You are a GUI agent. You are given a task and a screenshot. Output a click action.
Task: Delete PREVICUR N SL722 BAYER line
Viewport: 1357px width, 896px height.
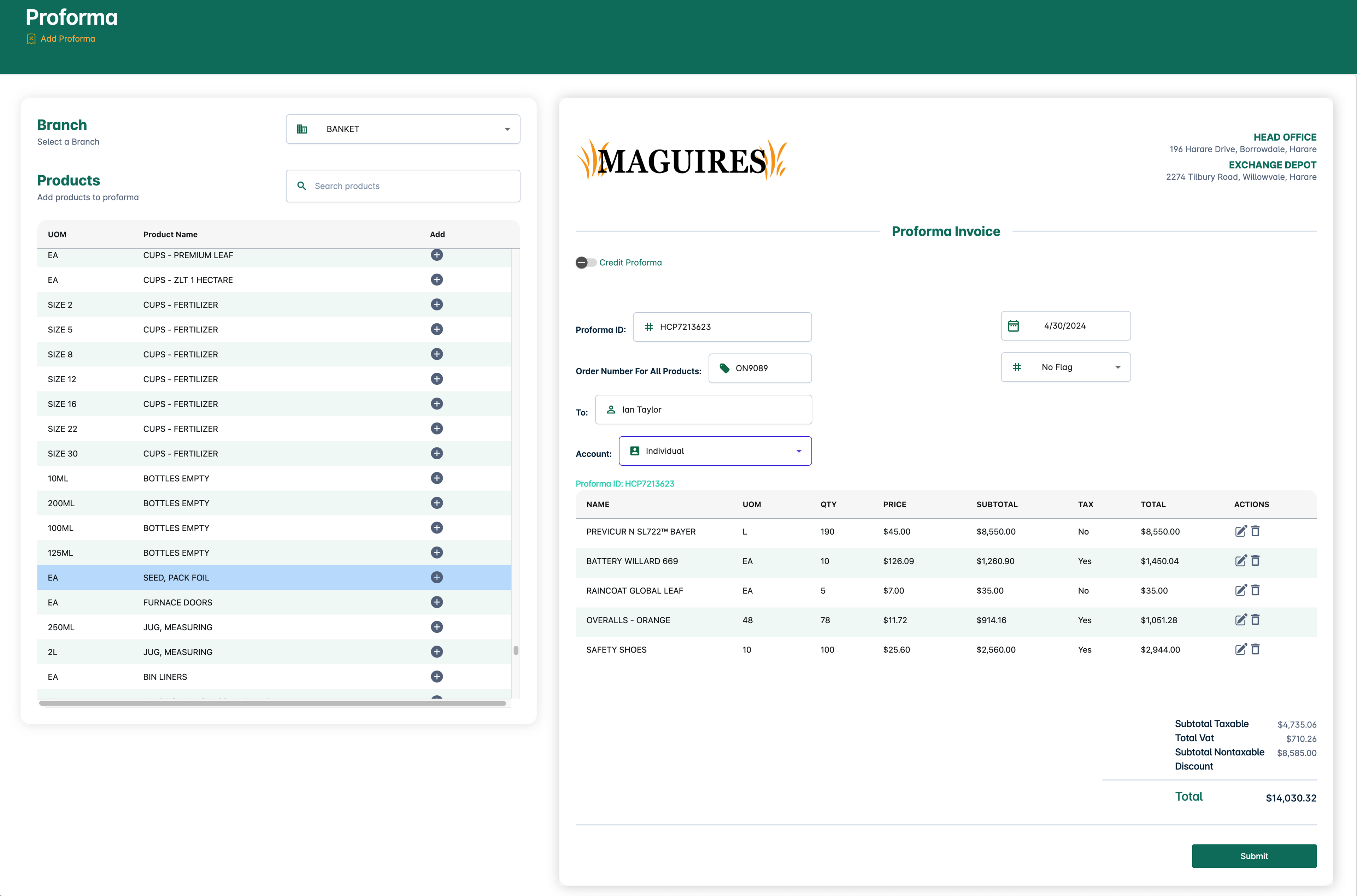click(x=1255, y=531)
